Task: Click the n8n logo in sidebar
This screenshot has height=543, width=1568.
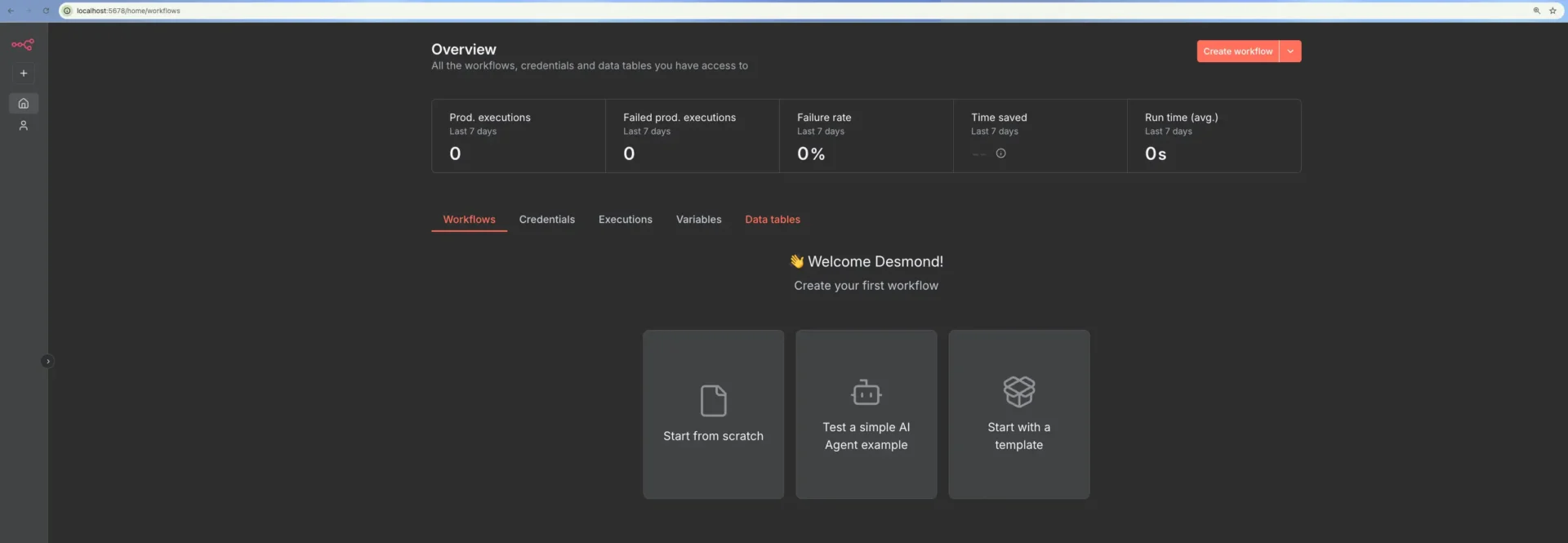Action: pos(23,45)
